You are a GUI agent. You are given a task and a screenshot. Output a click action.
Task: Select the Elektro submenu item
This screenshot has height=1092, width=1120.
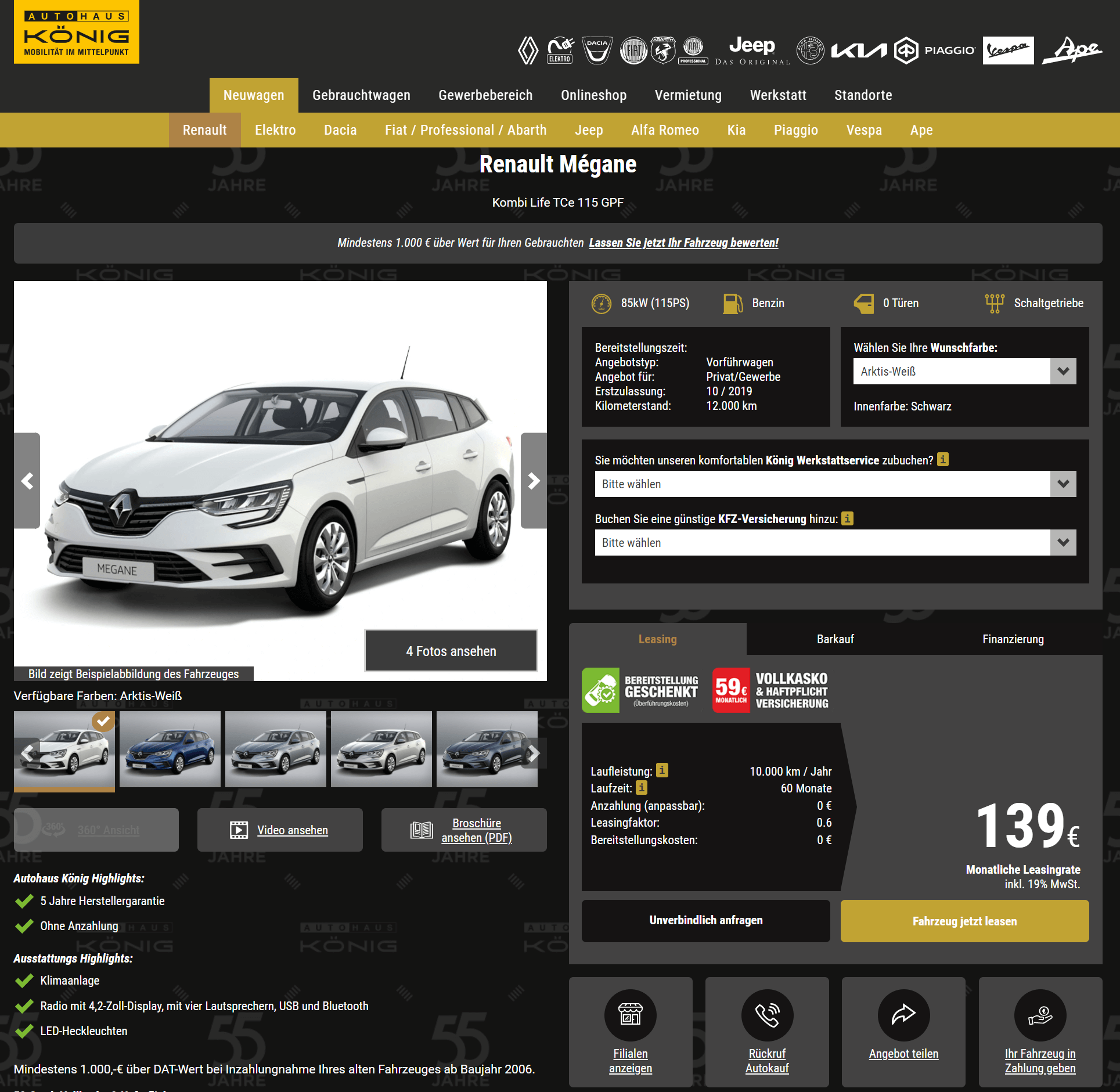275,130
